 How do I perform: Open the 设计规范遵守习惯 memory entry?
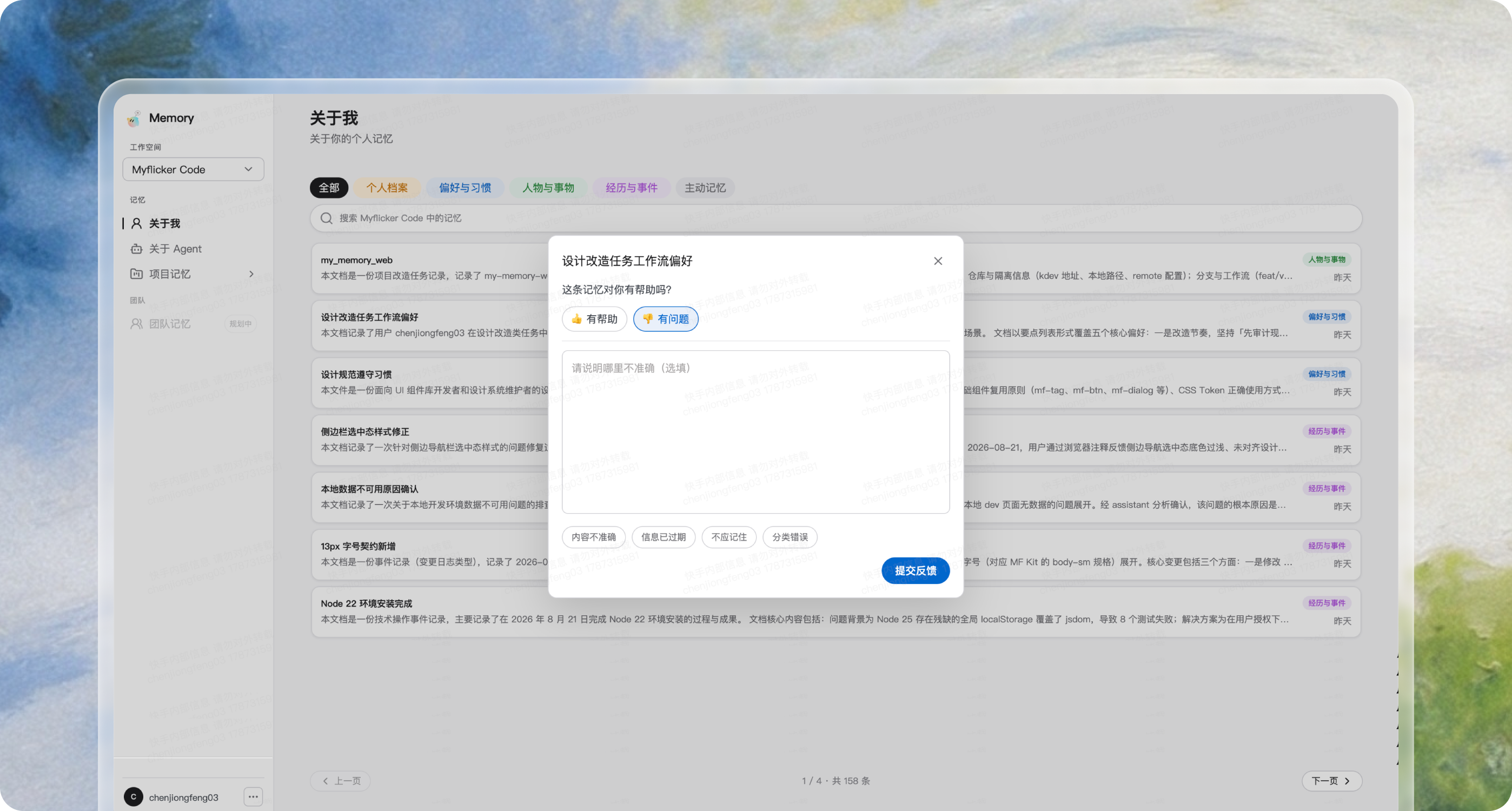[x=836, y=383]
